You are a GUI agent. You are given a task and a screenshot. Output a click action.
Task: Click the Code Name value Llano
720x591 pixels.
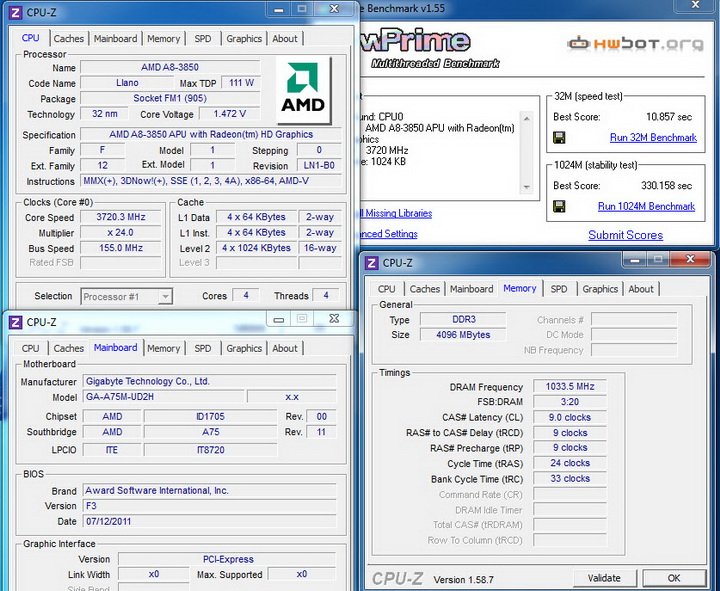pyautogui.click(x=127, y=83)
